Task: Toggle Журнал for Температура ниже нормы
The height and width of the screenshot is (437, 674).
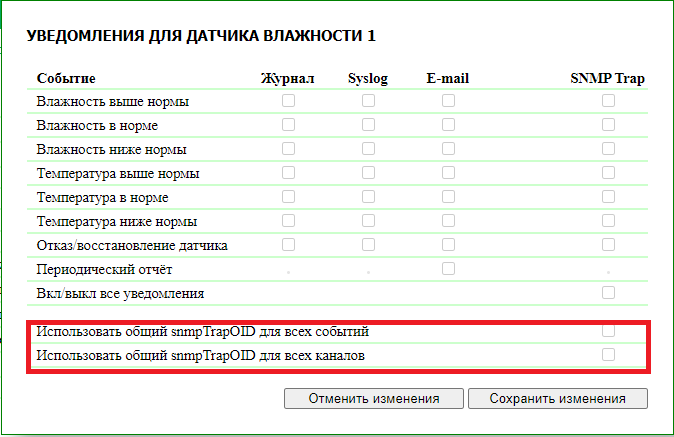Action: (288, 221)
